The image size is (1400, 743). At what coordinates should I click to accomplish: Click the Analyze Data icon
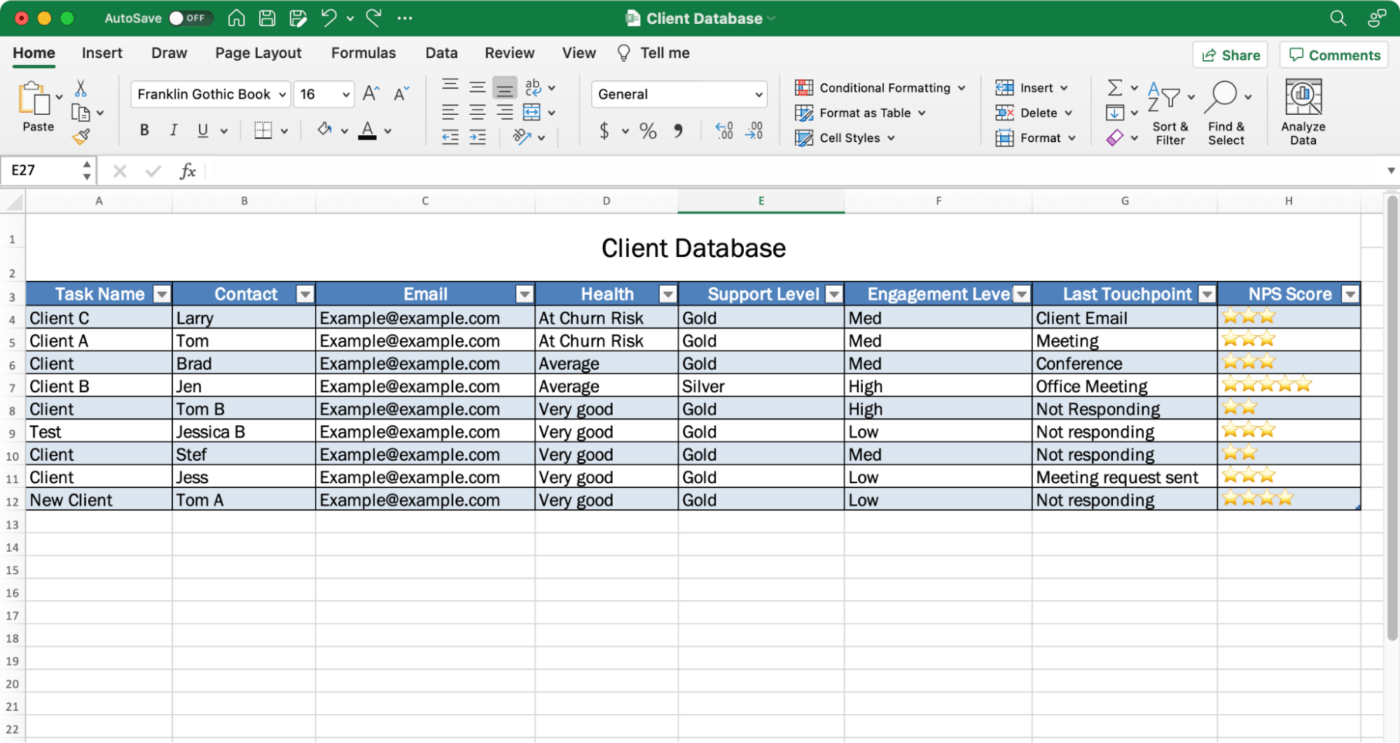1302,112
